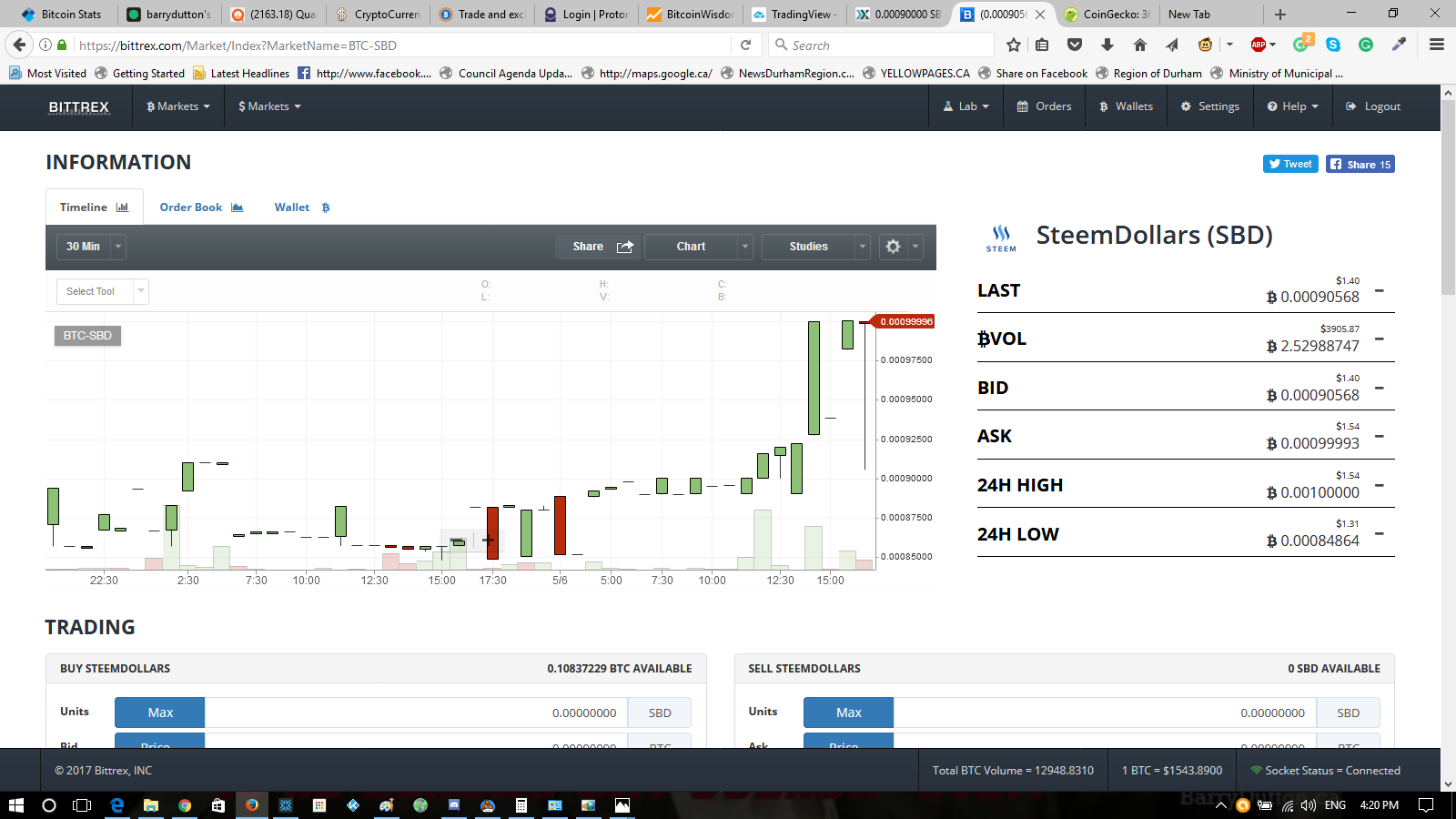Go to the Firefox home page icon

point(1139,45)
